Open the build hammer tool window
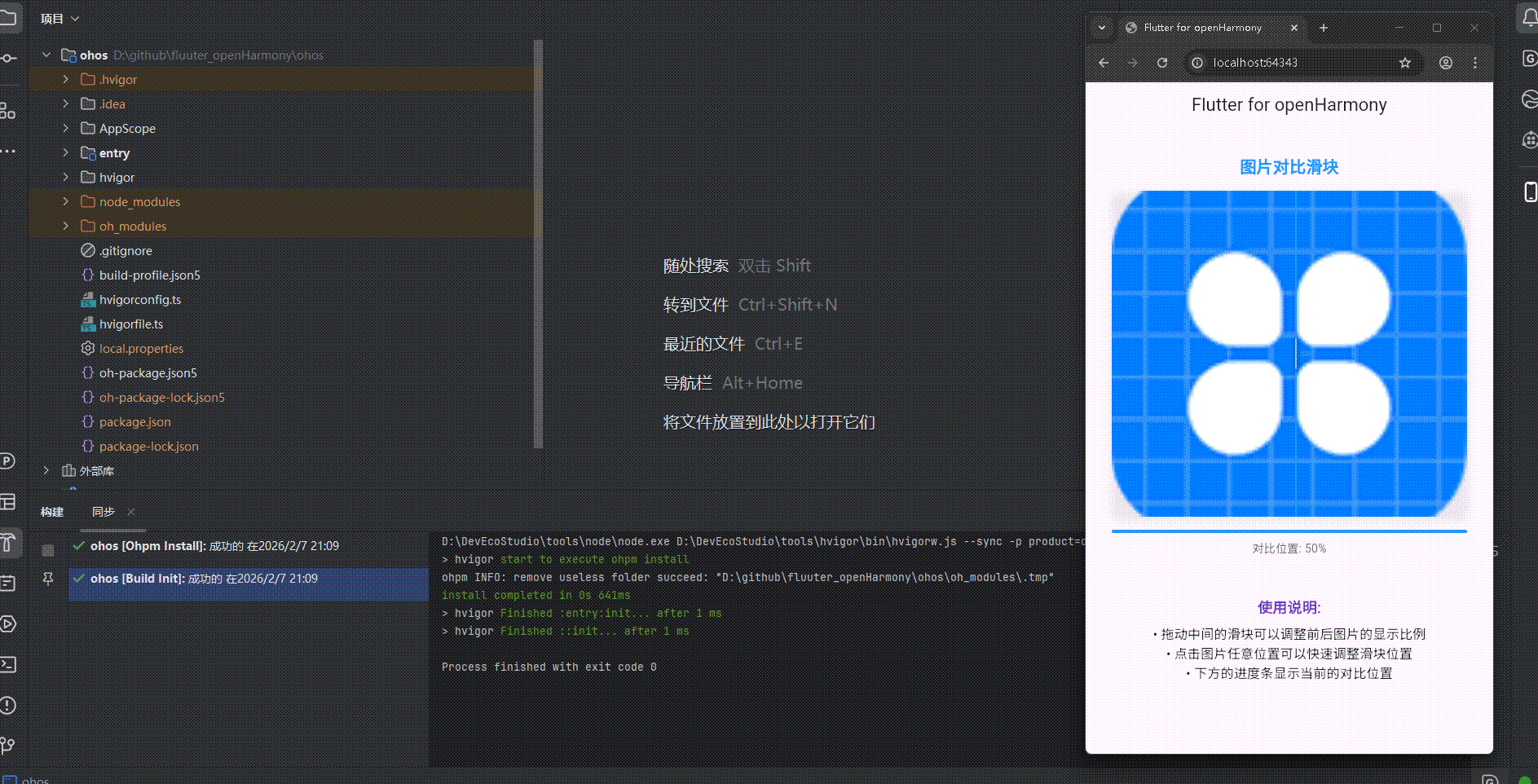Image resolution: width=1538 pixels, height=784 pixels. (x=7, y=542)
